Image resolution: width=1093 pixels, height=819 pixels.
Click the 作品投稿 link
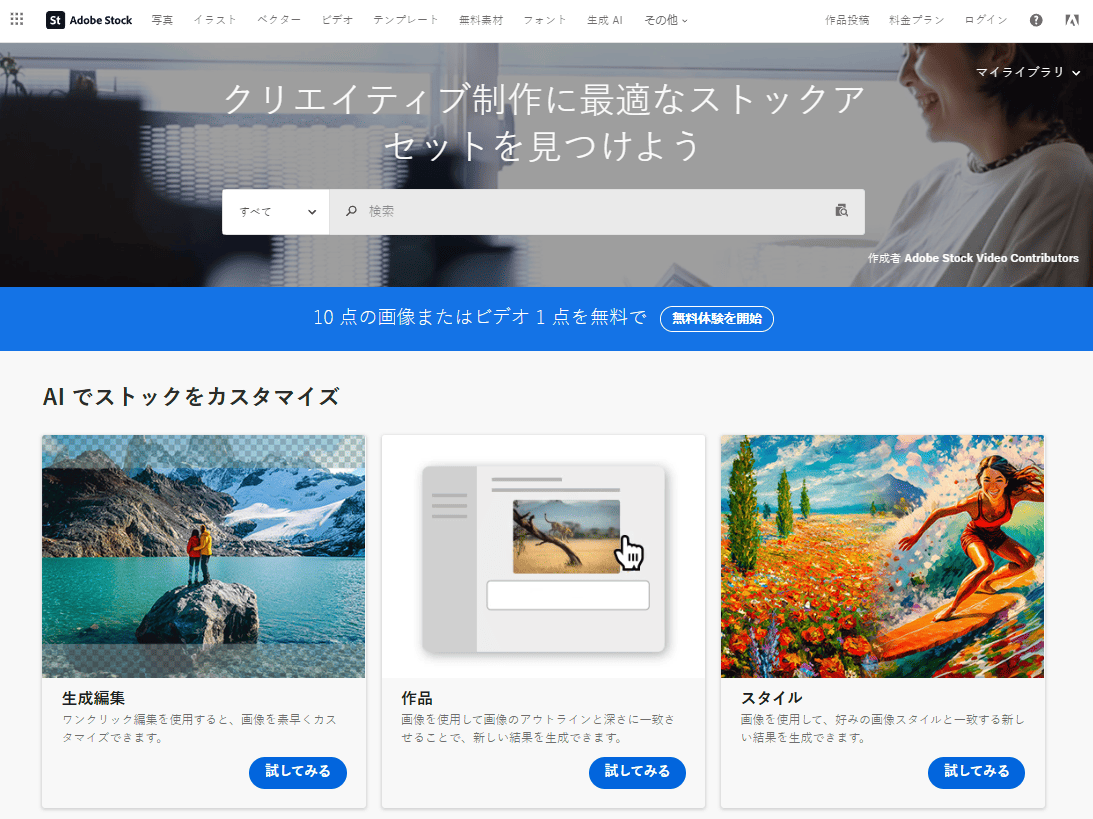[x=847, y=20]
